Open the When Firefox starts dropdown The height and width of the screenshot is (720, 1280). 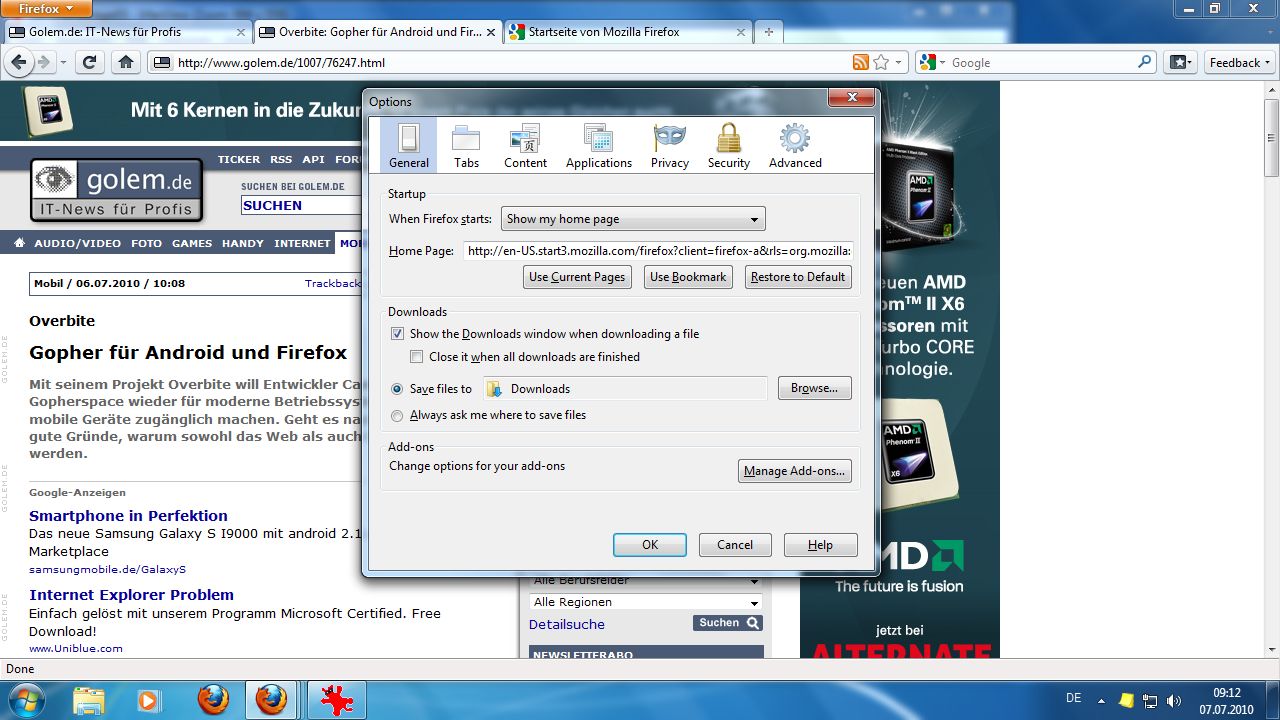(632, 218)
